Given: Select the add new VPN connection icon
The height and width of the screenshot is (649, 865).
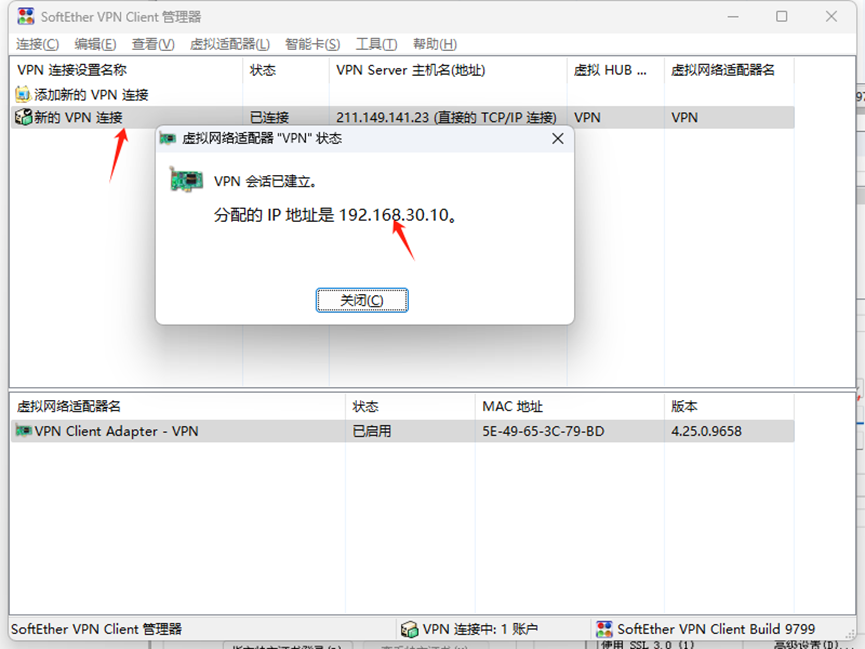Looking at the screenshot, I should coord(23,94).
